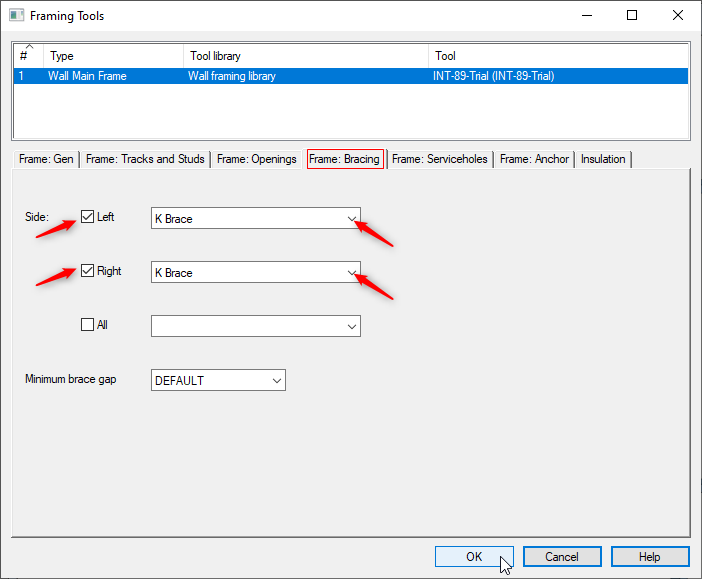
Task: Go to the Frame: Serviceholes tab
Action: click(x=440, y=159)
